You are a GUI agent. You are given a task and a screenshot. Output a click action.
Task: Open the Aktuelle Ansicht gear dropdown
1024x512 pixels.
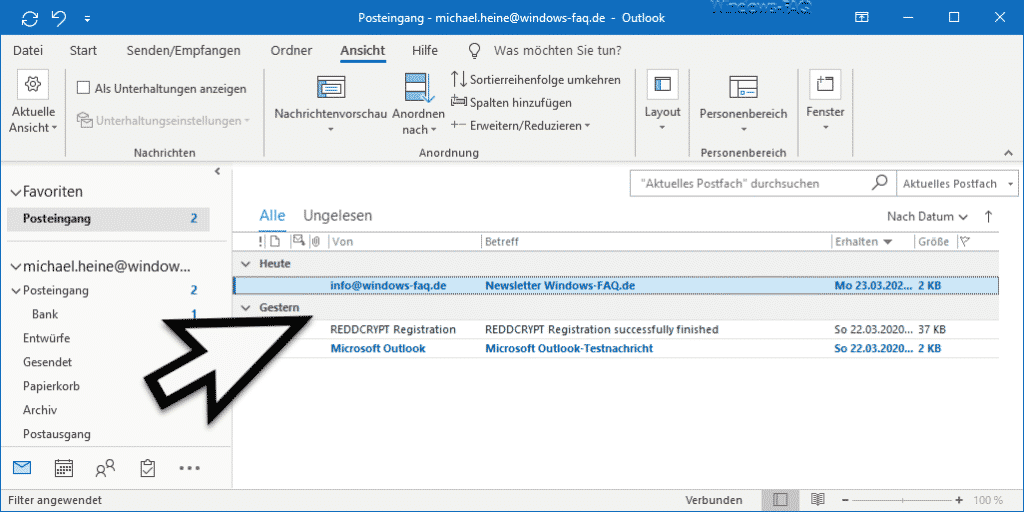point(33,102)
